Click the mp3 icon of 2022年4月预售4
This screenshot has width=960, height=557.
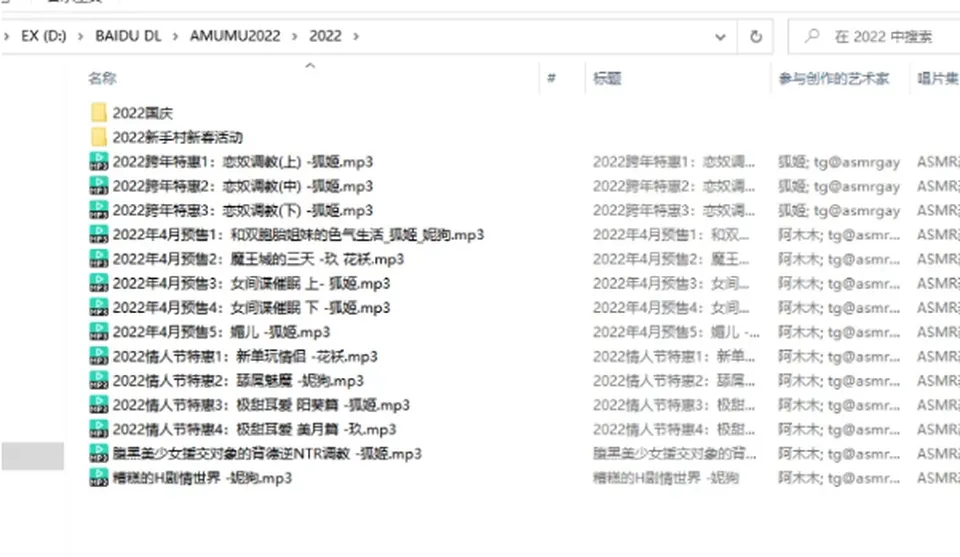(99, 307)
